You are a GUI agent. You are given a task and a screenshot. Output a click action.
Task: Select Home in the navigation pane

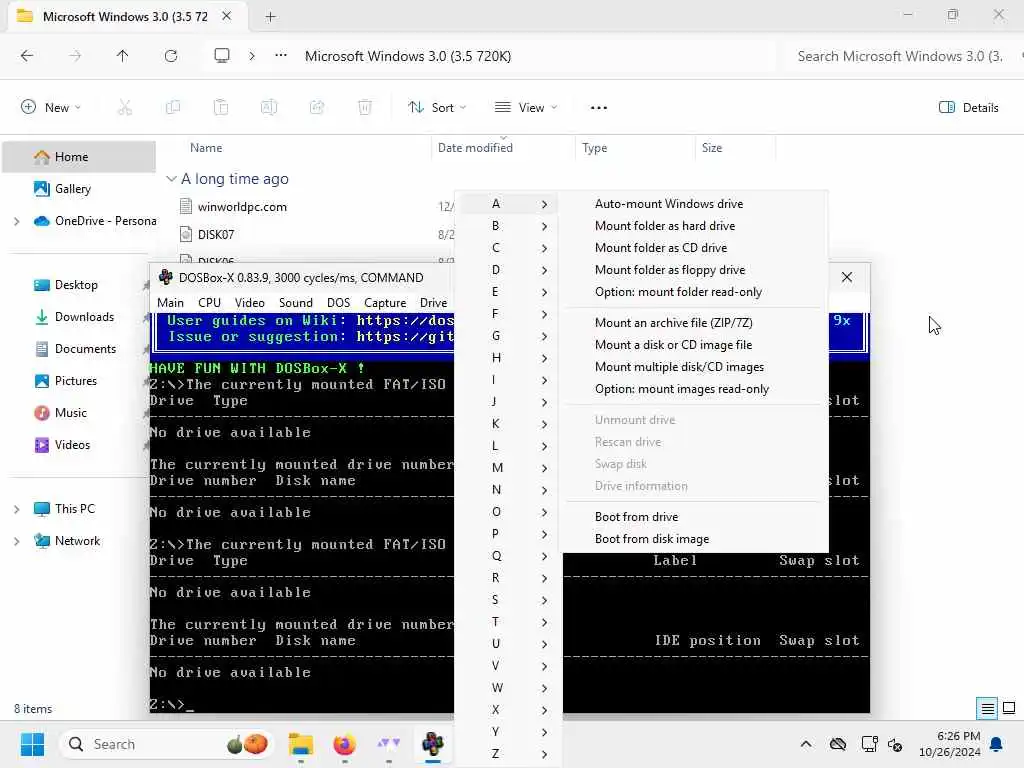coord(79,157)
